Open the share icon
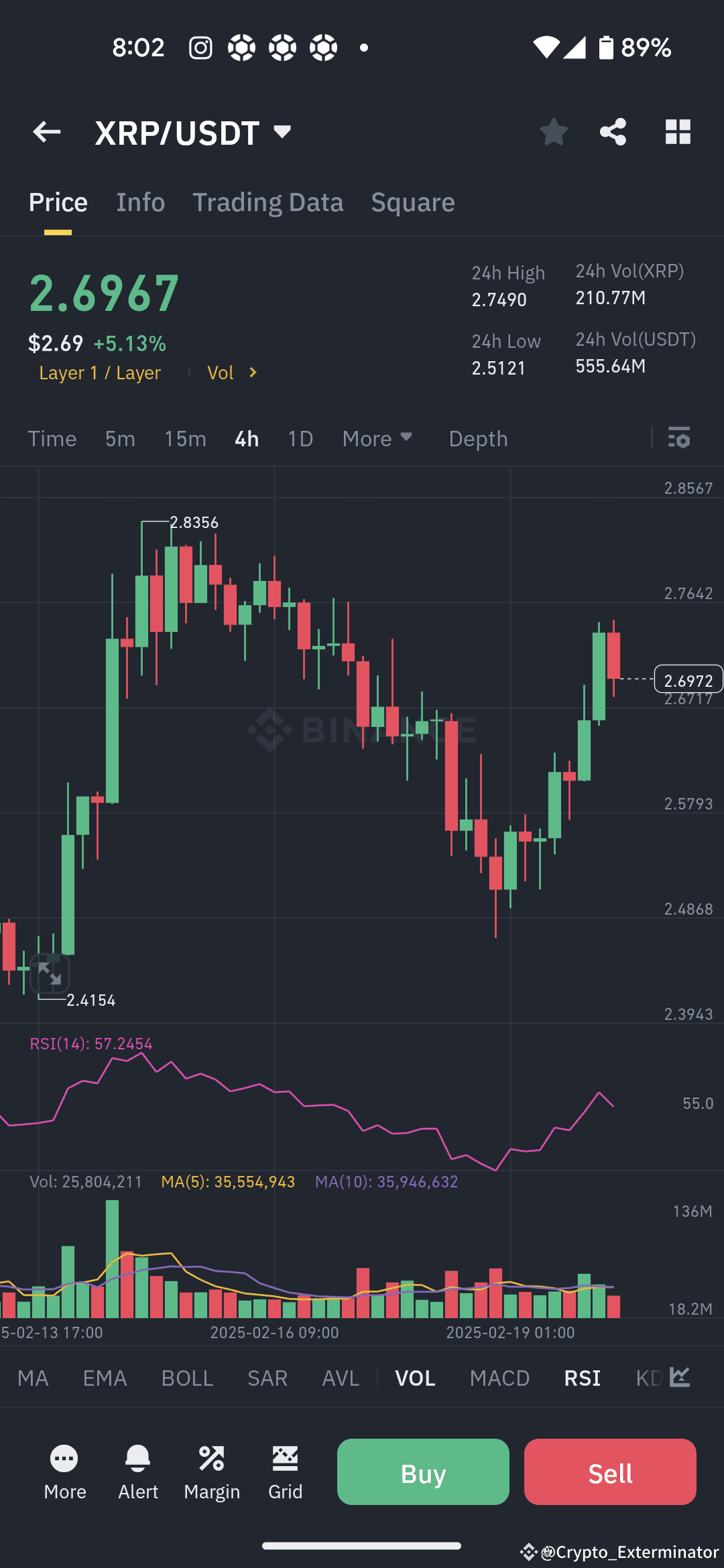724x1568 pixels. [x=613, y=132]
